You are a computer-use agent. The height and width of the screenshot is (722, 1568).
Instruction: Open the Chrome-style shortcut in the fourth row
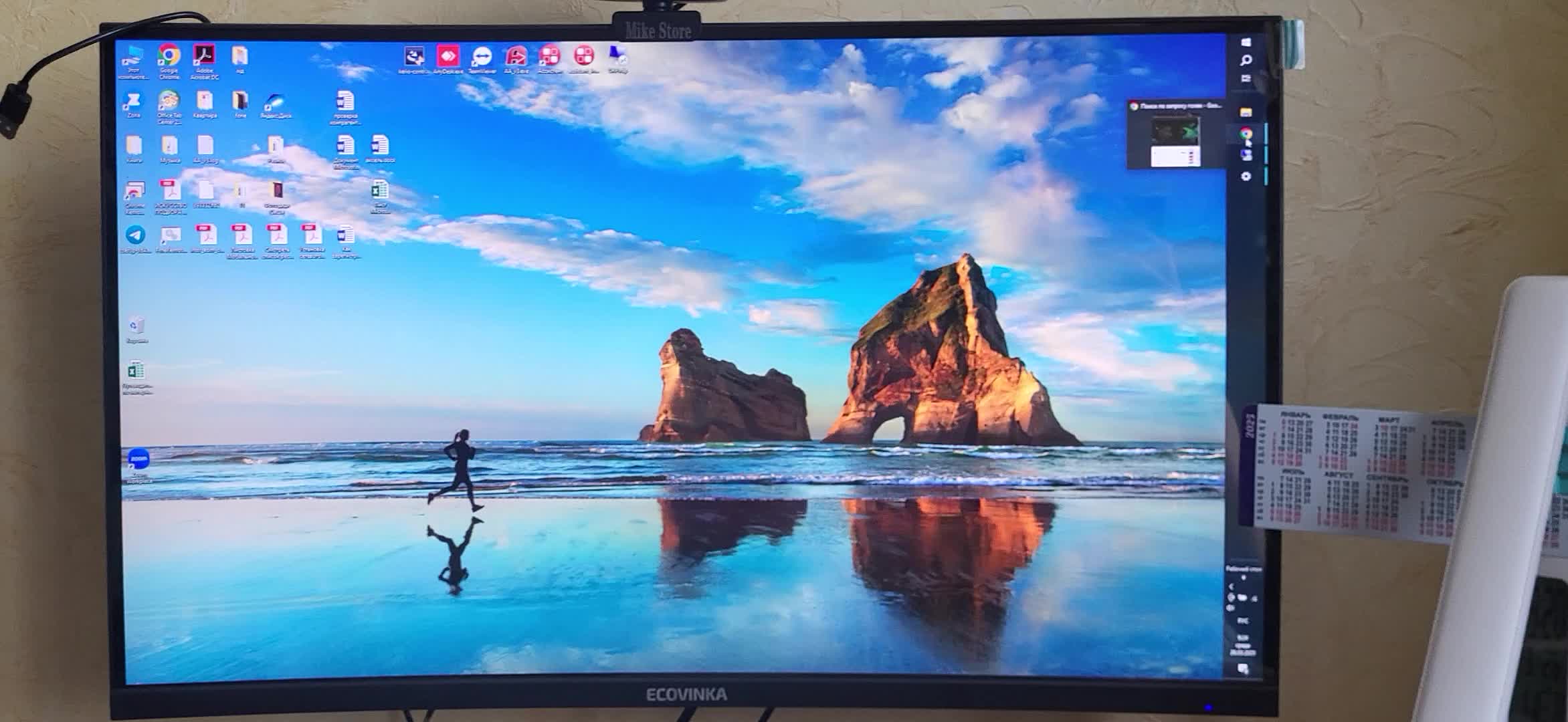point(134,197)
